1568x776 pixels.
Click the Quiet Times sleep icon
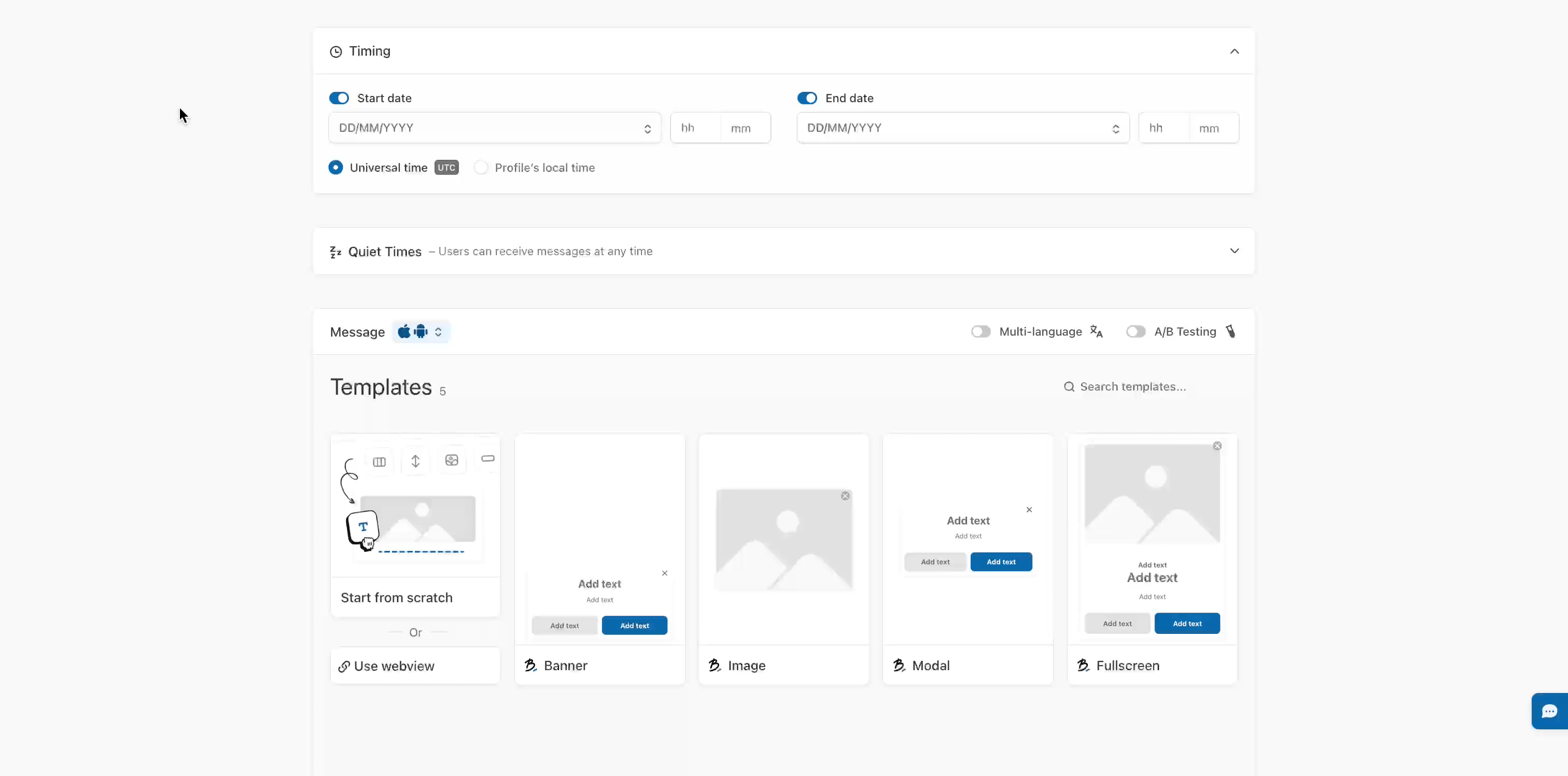click(x=335, y=252)
